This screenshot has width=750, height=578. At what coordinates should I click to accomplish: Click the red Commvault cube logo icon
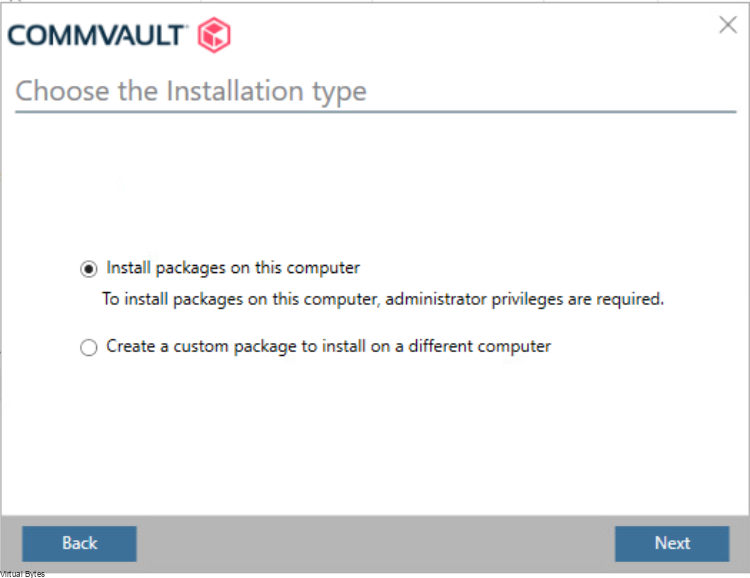point(214,35)
